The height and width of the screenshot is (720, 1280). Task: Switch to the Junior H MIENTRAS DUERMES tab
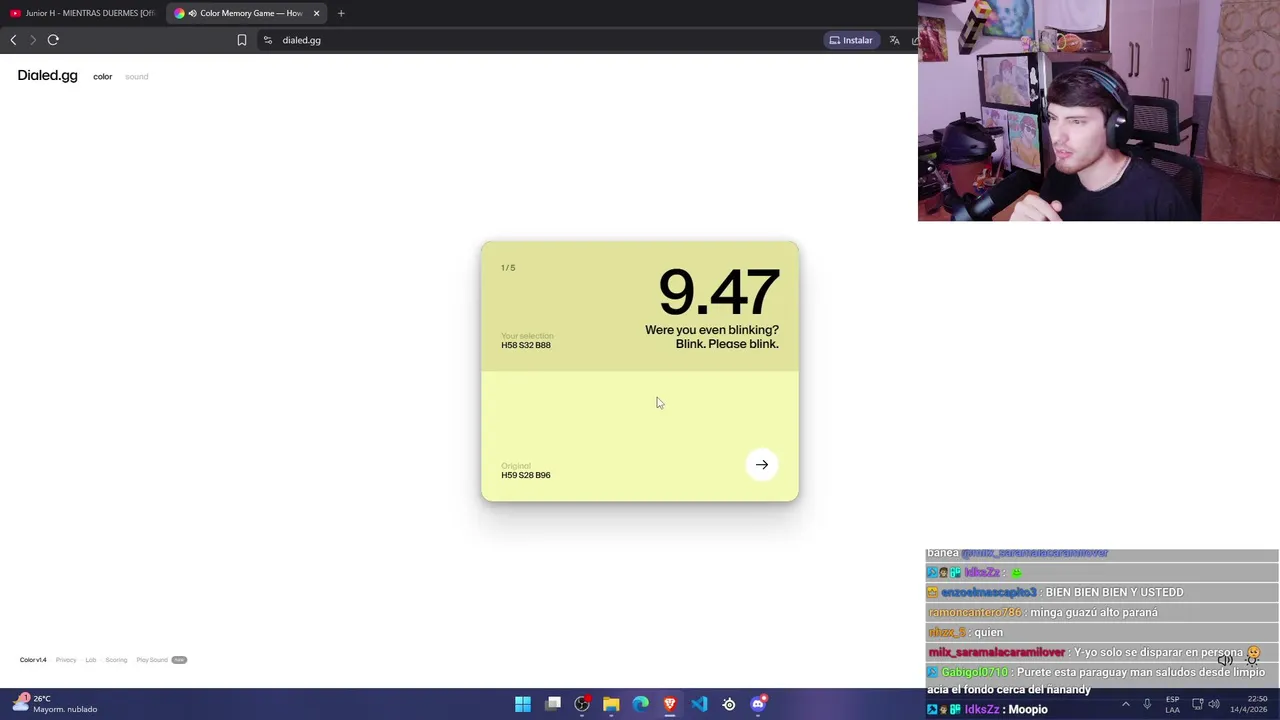pos(83,13)
